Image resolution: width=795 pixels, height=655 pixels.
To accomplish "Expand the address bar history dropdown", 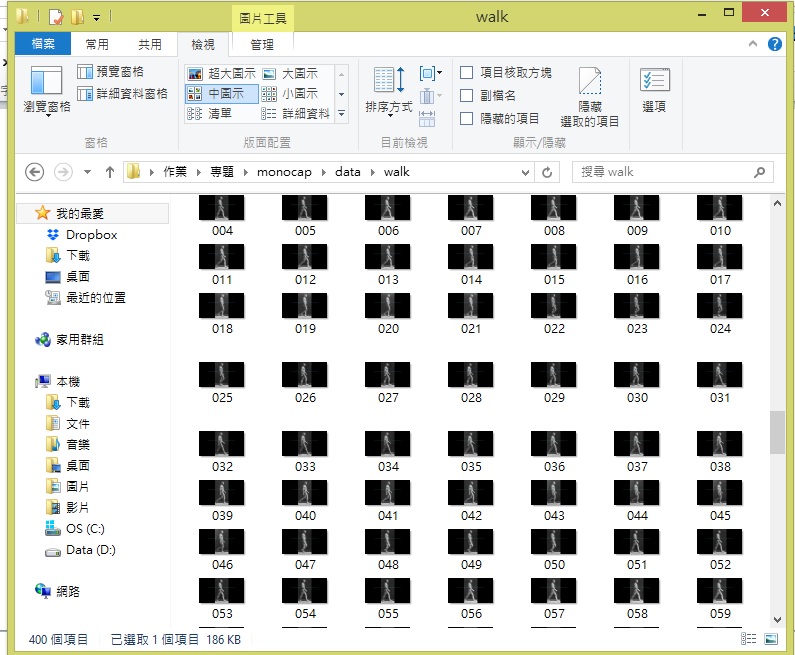I will click(525, 172).
